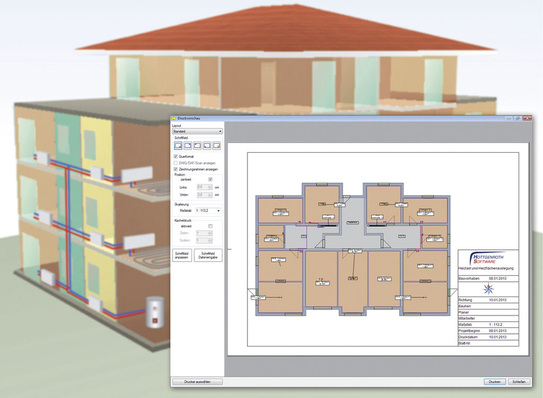
Task: Toggle the Zeichnungsrahmen anzeigen checkbox
Action: tap(176, 169)
